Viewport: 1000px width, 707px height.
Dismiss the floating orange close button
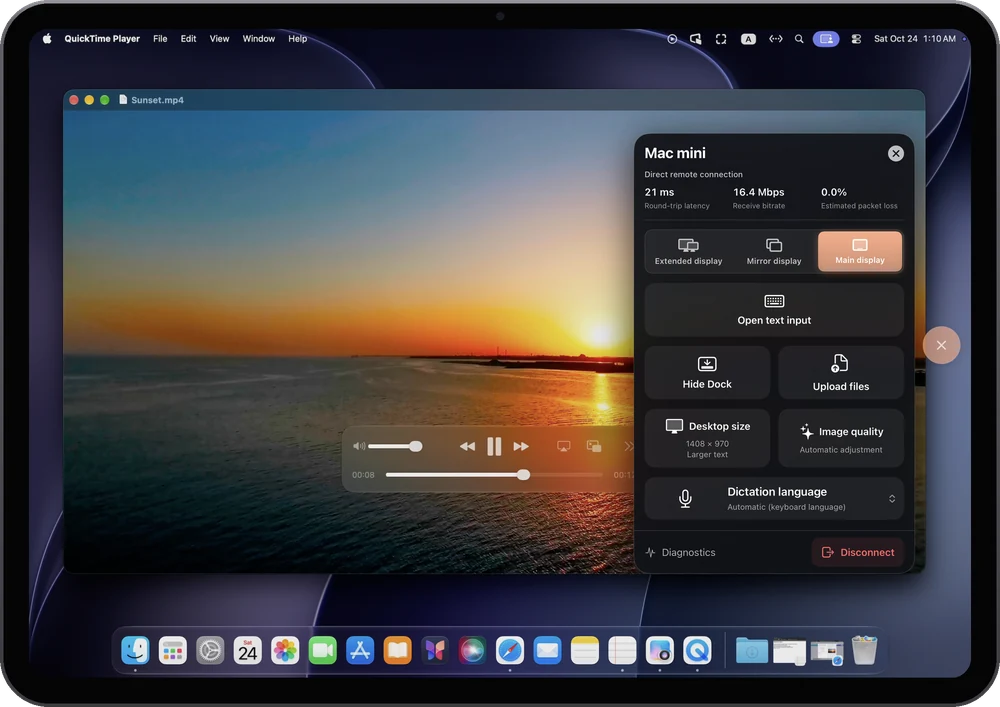click(x=941, y=345)
